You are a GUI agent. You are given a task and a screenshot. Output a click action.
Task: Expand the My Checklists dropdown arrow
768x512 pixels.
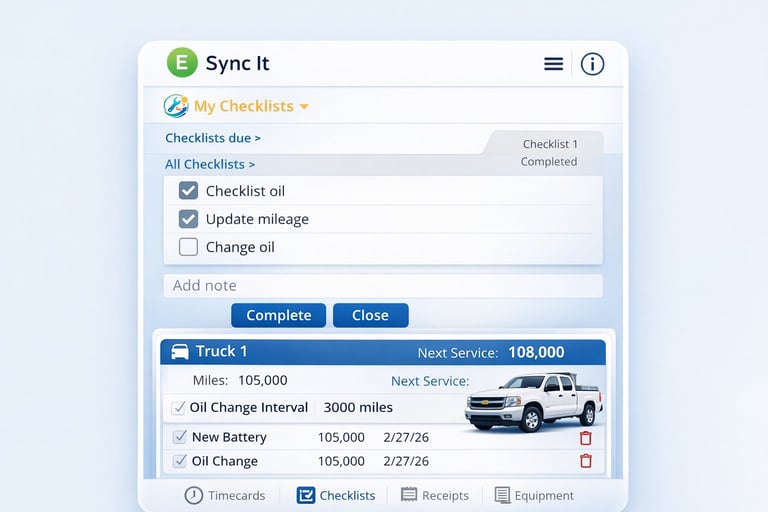pos(304,106)
